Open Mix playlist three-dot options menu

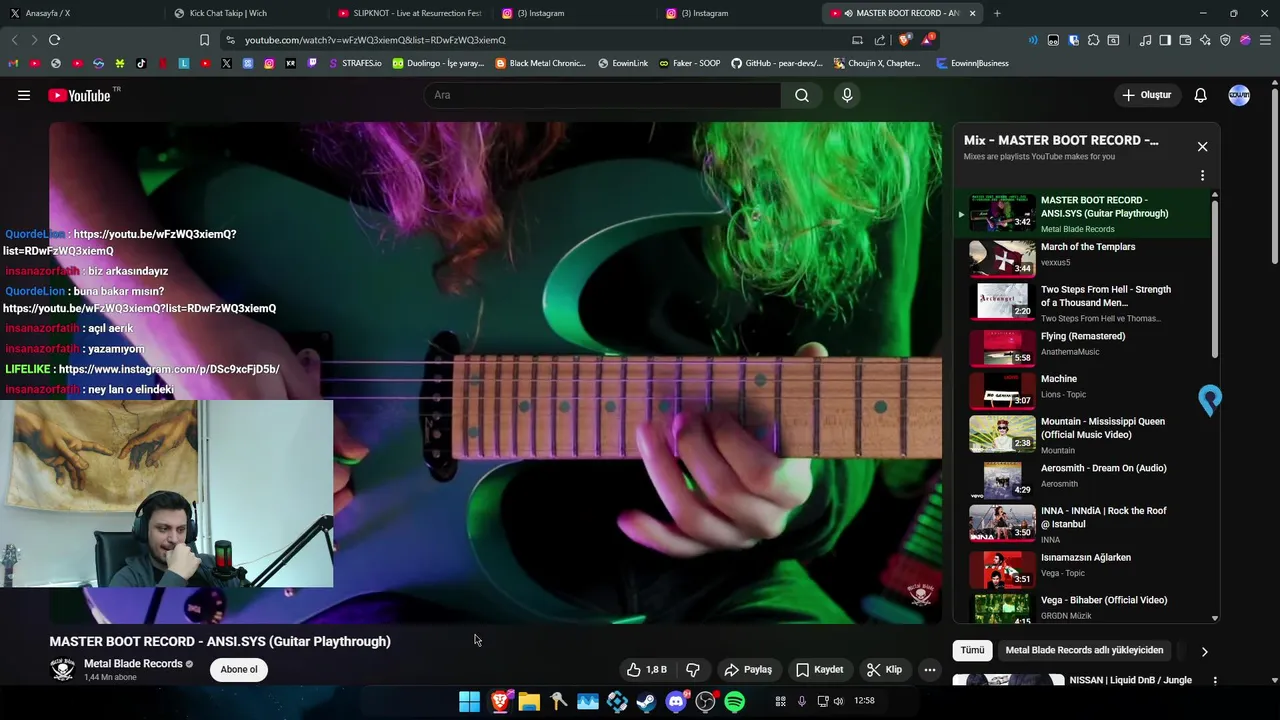coord(1202,175)
